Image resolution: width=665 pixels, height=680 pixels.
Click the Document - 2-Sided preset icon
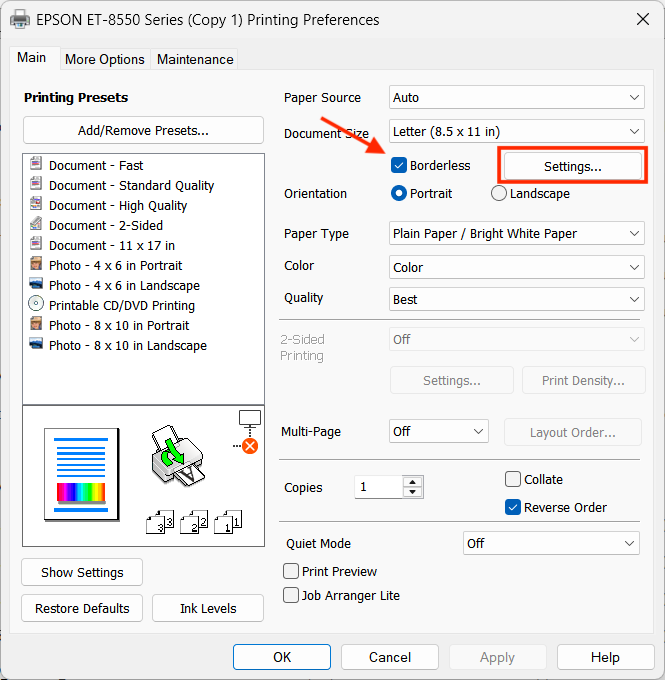click(36, 224)
